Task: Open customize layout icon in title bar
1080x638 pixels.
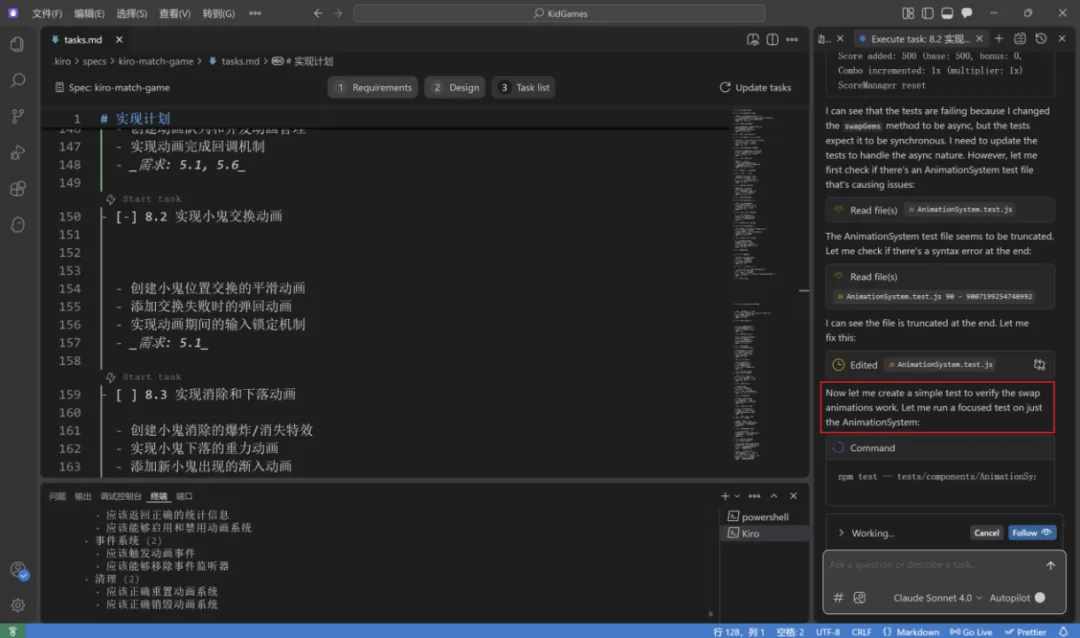Action: [x=908, y=13]
